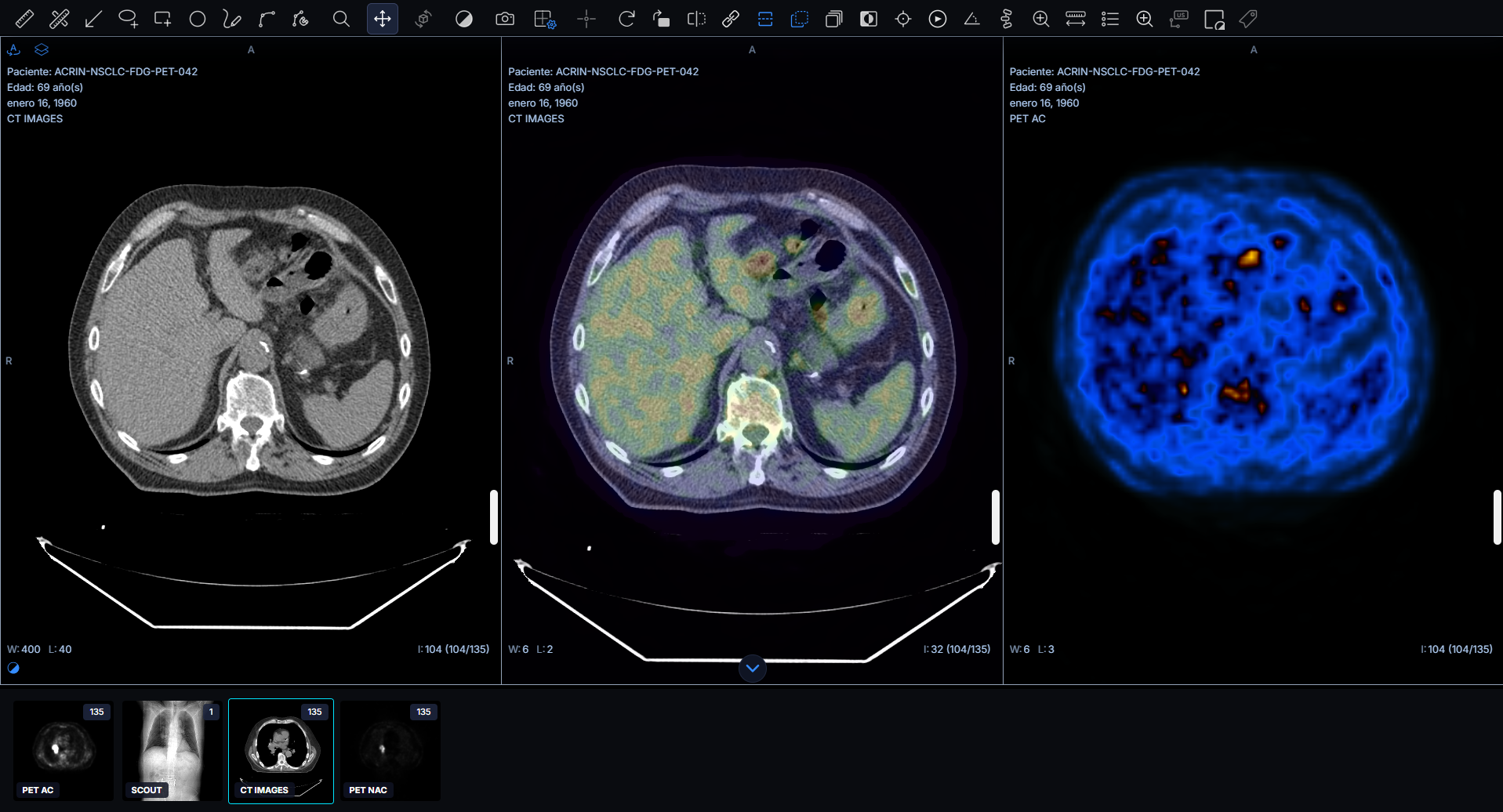Click the Calibration ruler arrows icon
Screen dimensions: 1503x812
[1076, 19]
